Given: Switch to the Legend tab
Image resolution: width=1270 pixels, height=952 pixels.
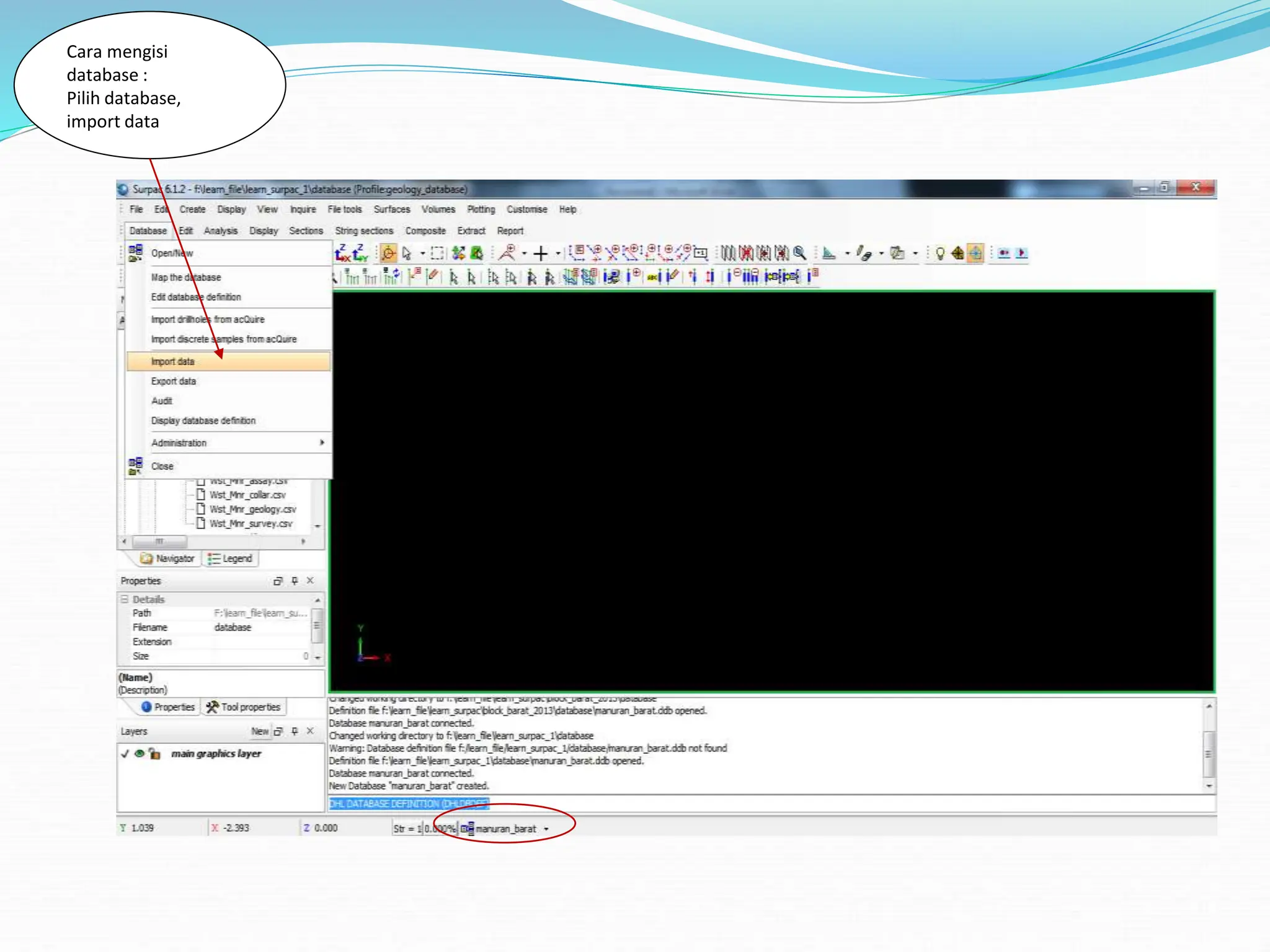Looking at the screenshot, I should pos(231,558).
